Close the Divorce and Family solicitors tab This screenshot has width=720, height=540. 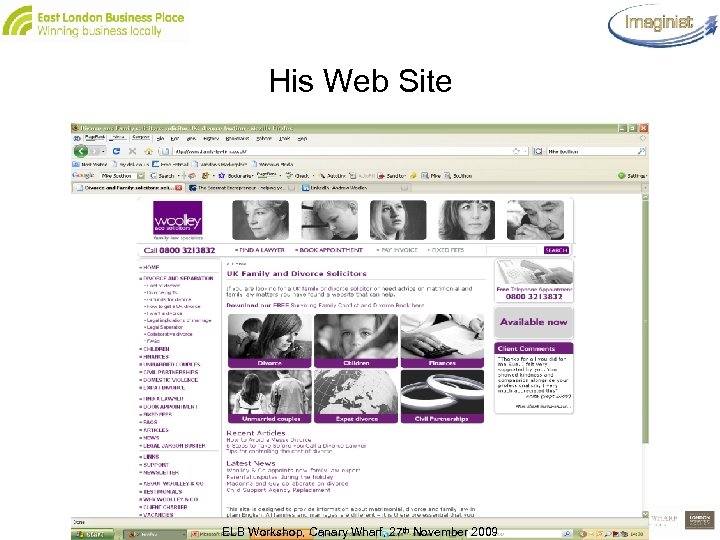pos(179,188)
